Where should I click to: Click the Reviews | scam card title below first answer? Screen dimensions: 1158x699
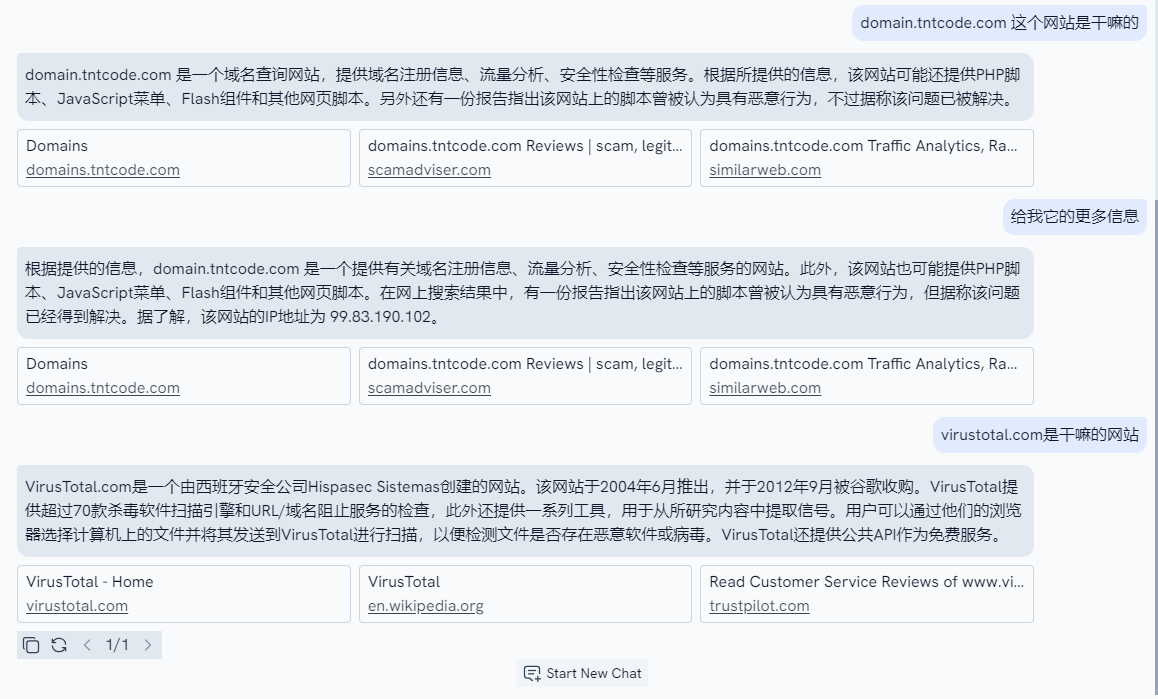click(525, 146)
